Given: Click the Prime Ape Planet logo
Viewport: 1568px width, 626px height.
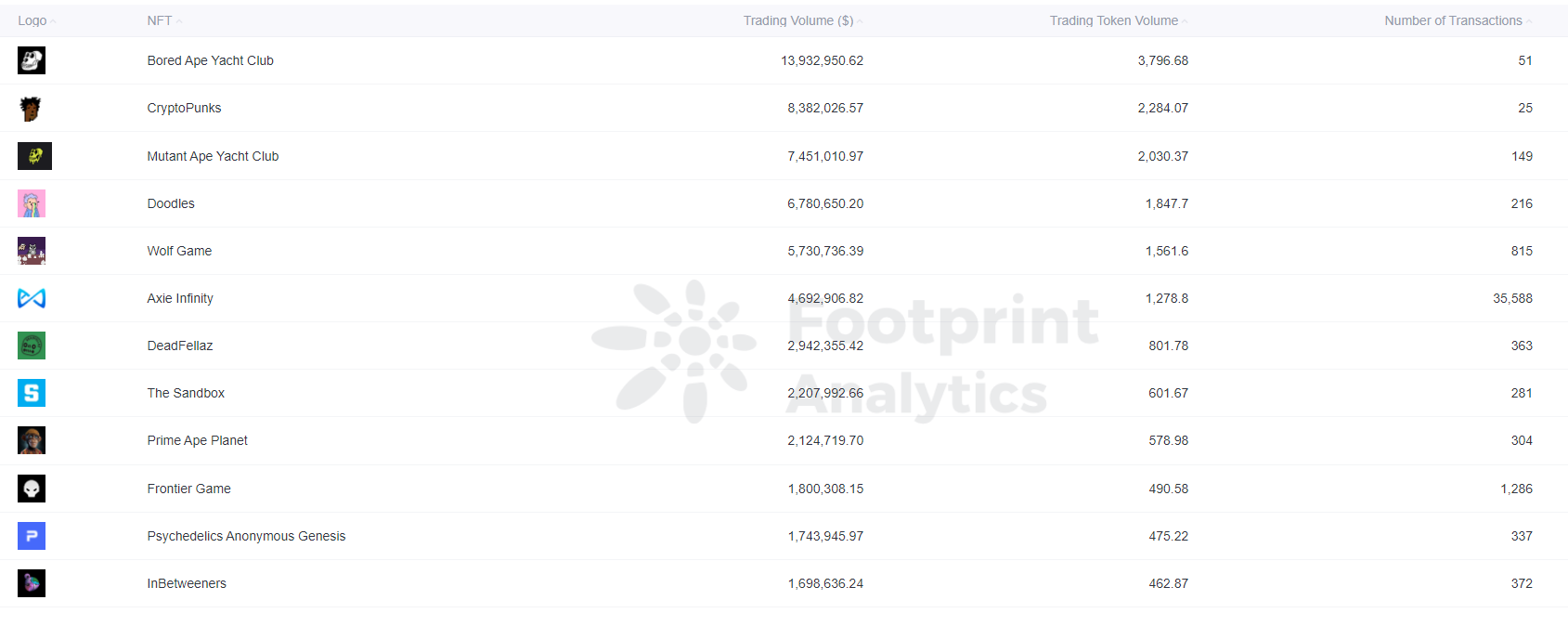Looking at the screenshot, I should (x=32, y=440).
